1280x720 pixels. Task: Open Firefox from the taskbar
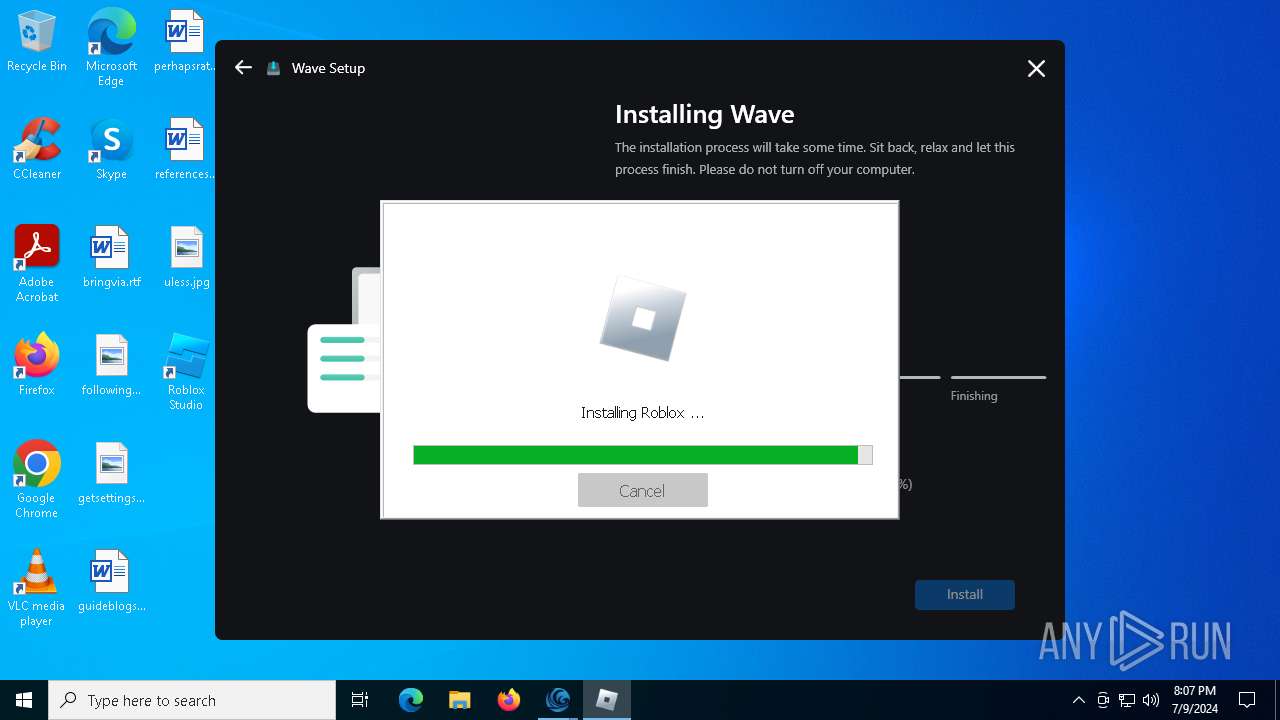pos(509,700)
